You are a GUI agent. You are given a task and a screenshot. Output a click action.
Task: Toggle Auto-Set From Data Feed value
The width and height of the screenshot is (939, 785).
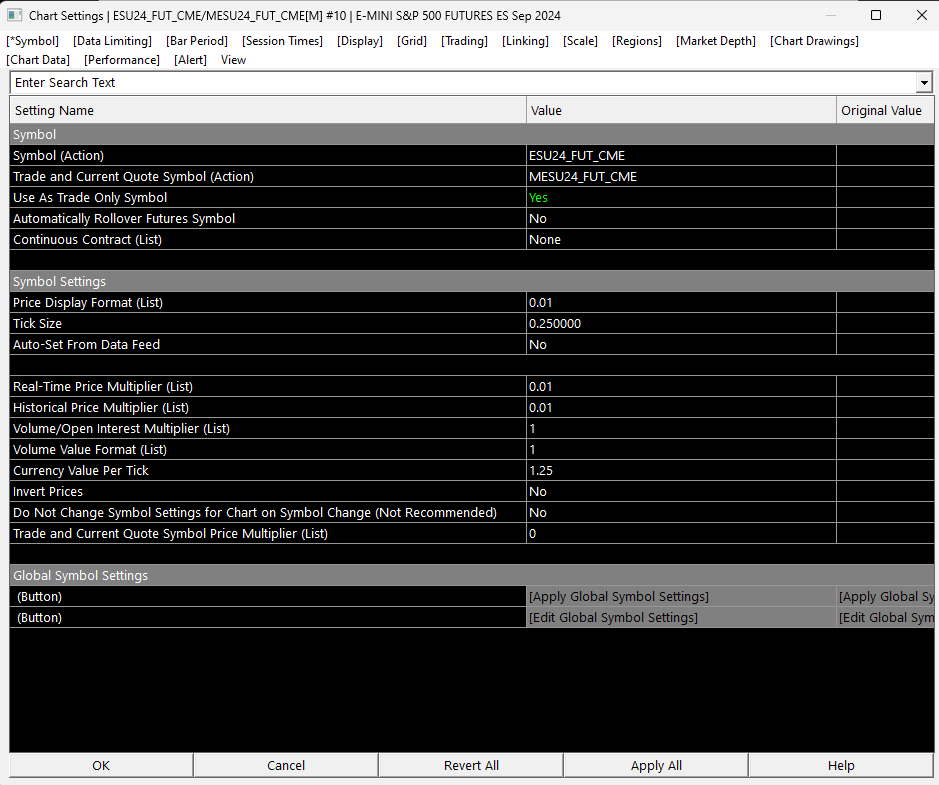point(681,344)
